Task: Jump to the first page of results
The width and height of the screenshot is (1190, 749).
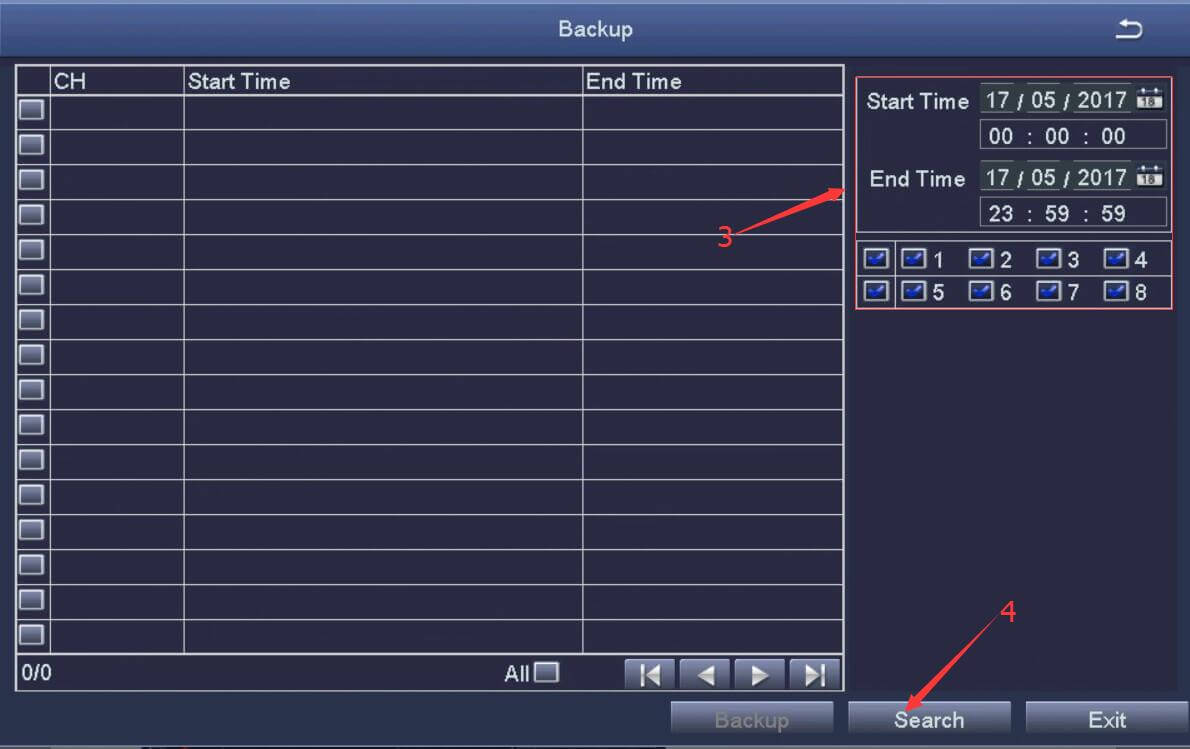Action: (647, 673)
